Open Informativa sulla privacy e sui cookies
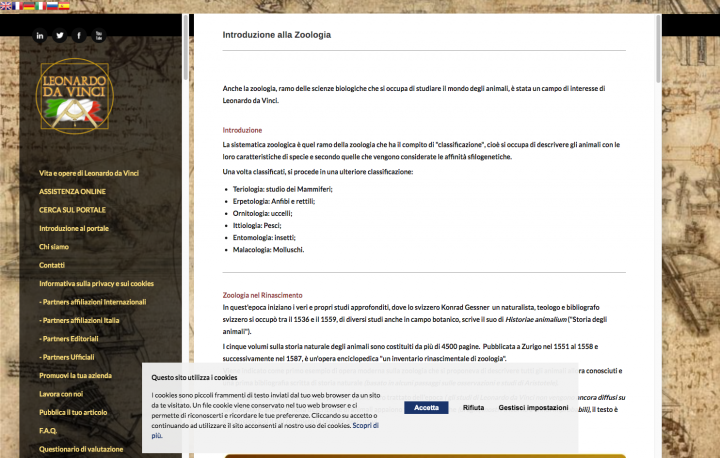 [x=96, y=283]
